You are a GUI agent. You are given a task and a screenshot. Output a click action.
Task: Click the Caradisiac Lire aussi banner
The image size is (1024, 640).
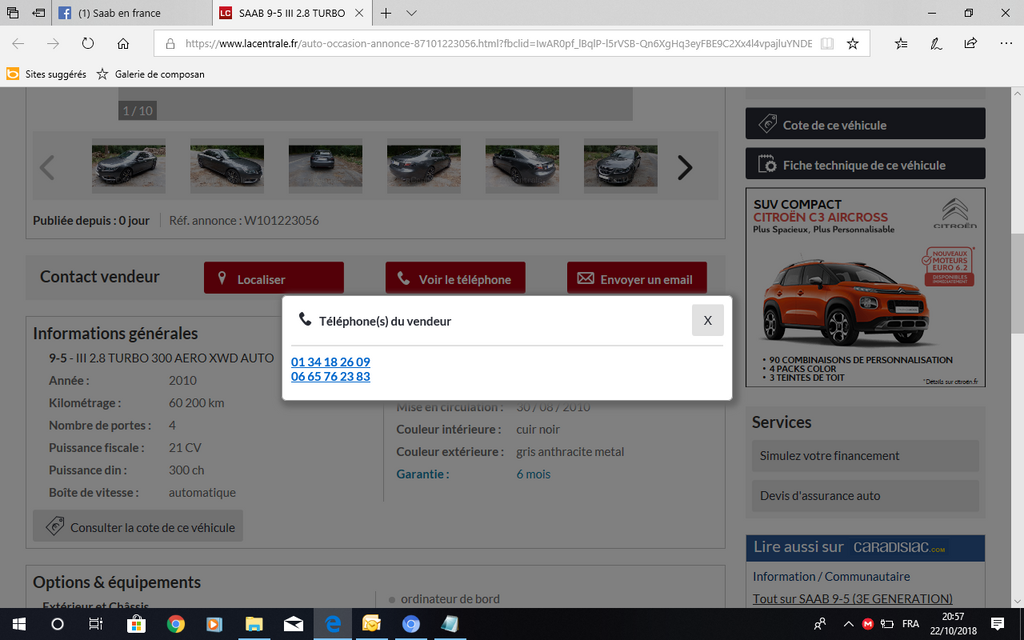(x=865, y=548)
